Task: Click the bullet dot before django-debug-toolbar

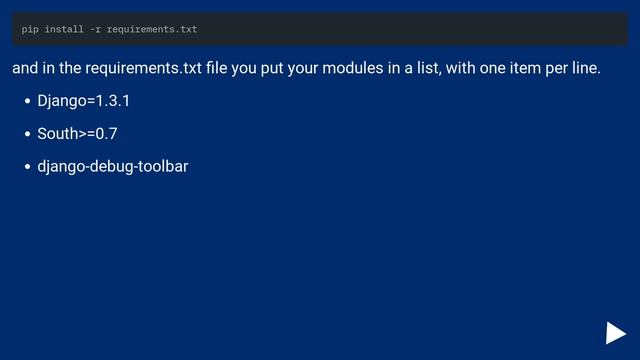Action: (27, 167)
